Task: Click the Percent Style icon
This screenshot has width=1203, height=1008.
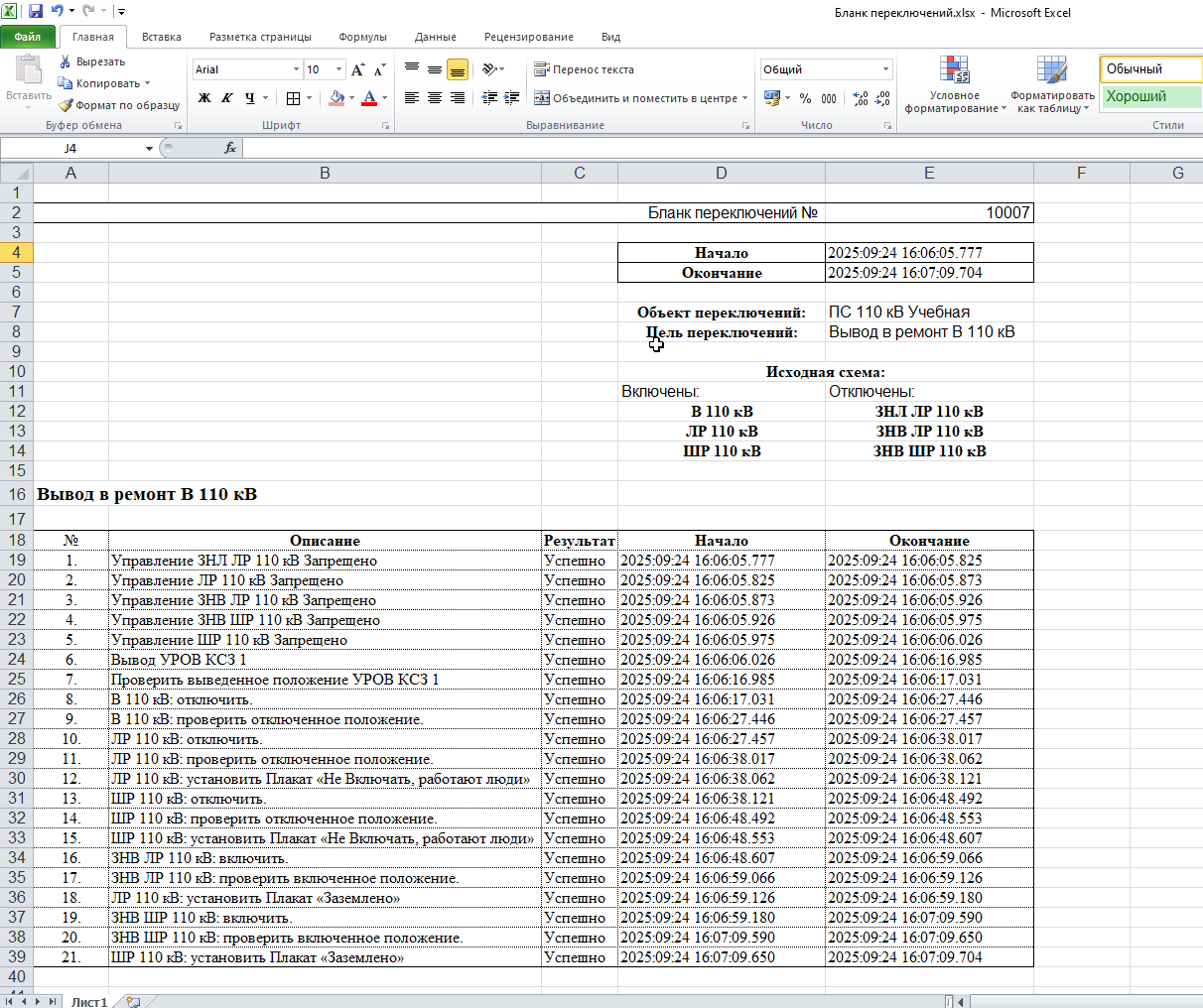Action: click(x=805, y=98)
